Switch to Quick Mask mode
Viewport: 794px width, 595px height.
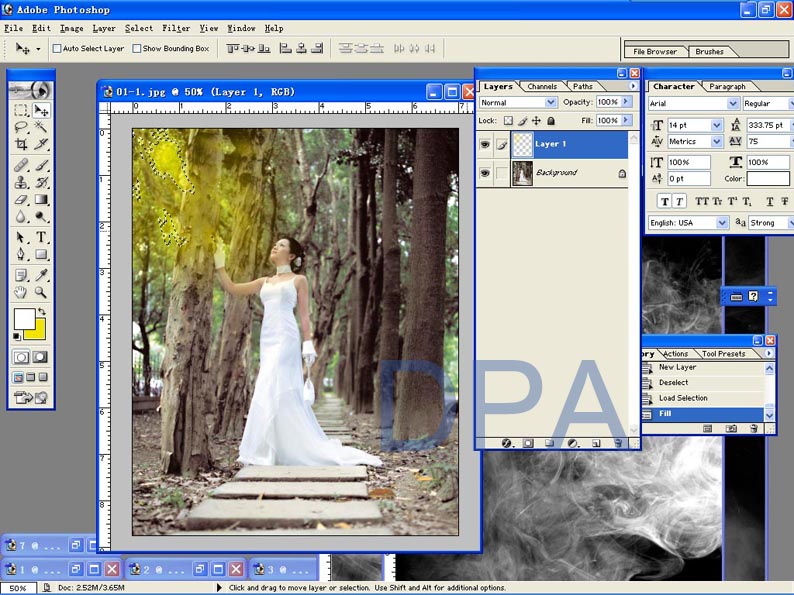[41, 358]
